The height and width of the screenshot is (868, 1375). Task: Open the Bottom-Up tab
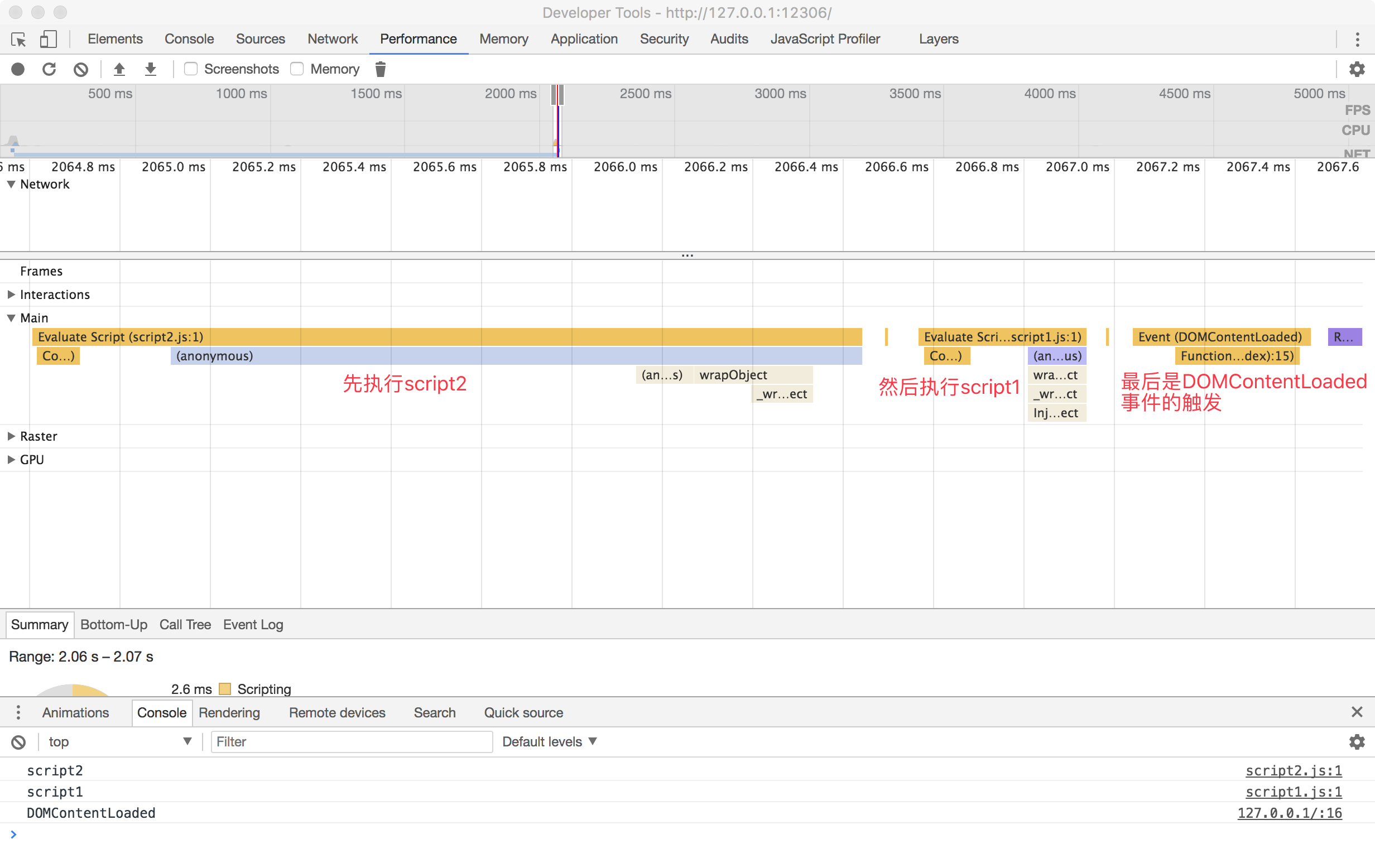[x=114, y=624]
